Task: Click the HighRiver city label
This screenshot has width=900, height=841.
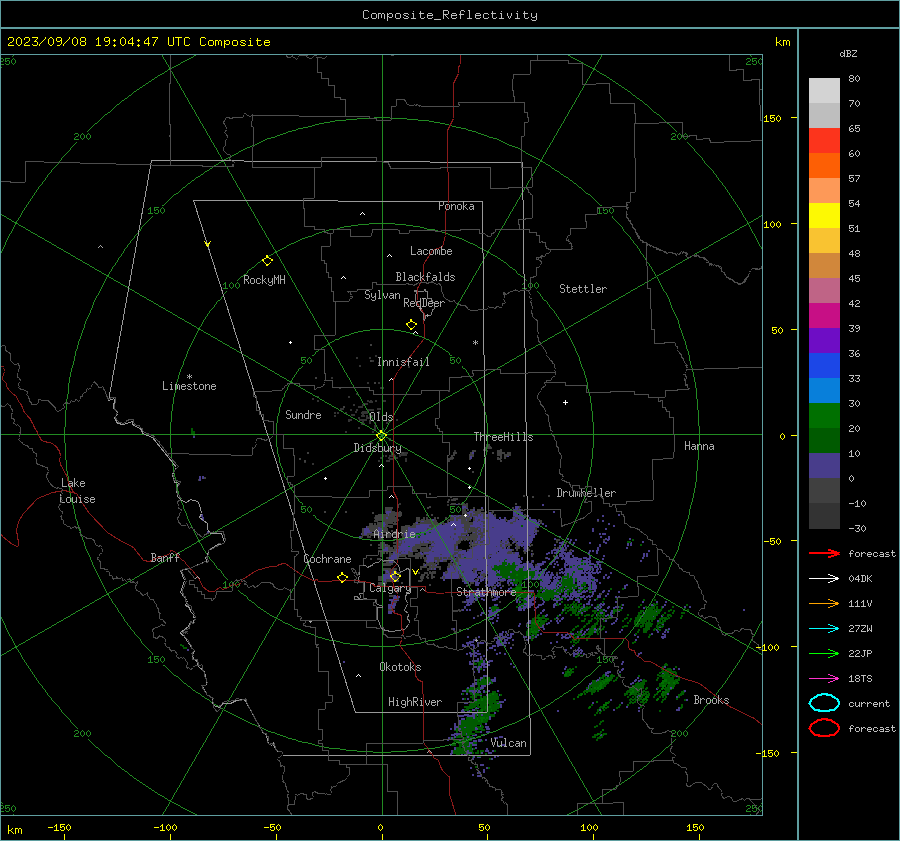Action: point(415,702)
